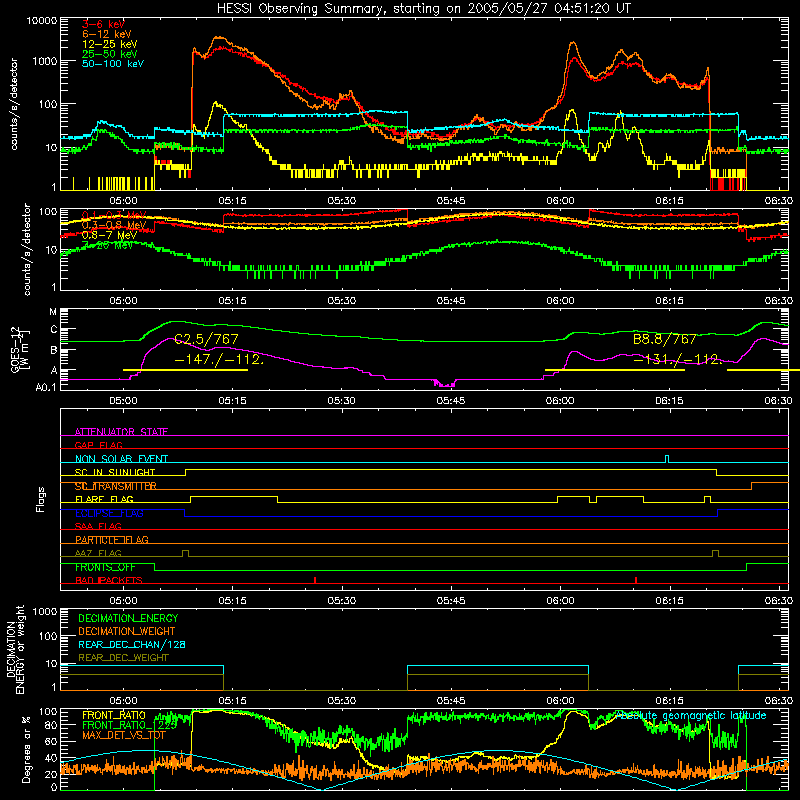Click the green FRONT_RATIO_1225 legend label
The height and width of the screenshot is (800, 800).
pyautogui.click(x=130, y=725)
